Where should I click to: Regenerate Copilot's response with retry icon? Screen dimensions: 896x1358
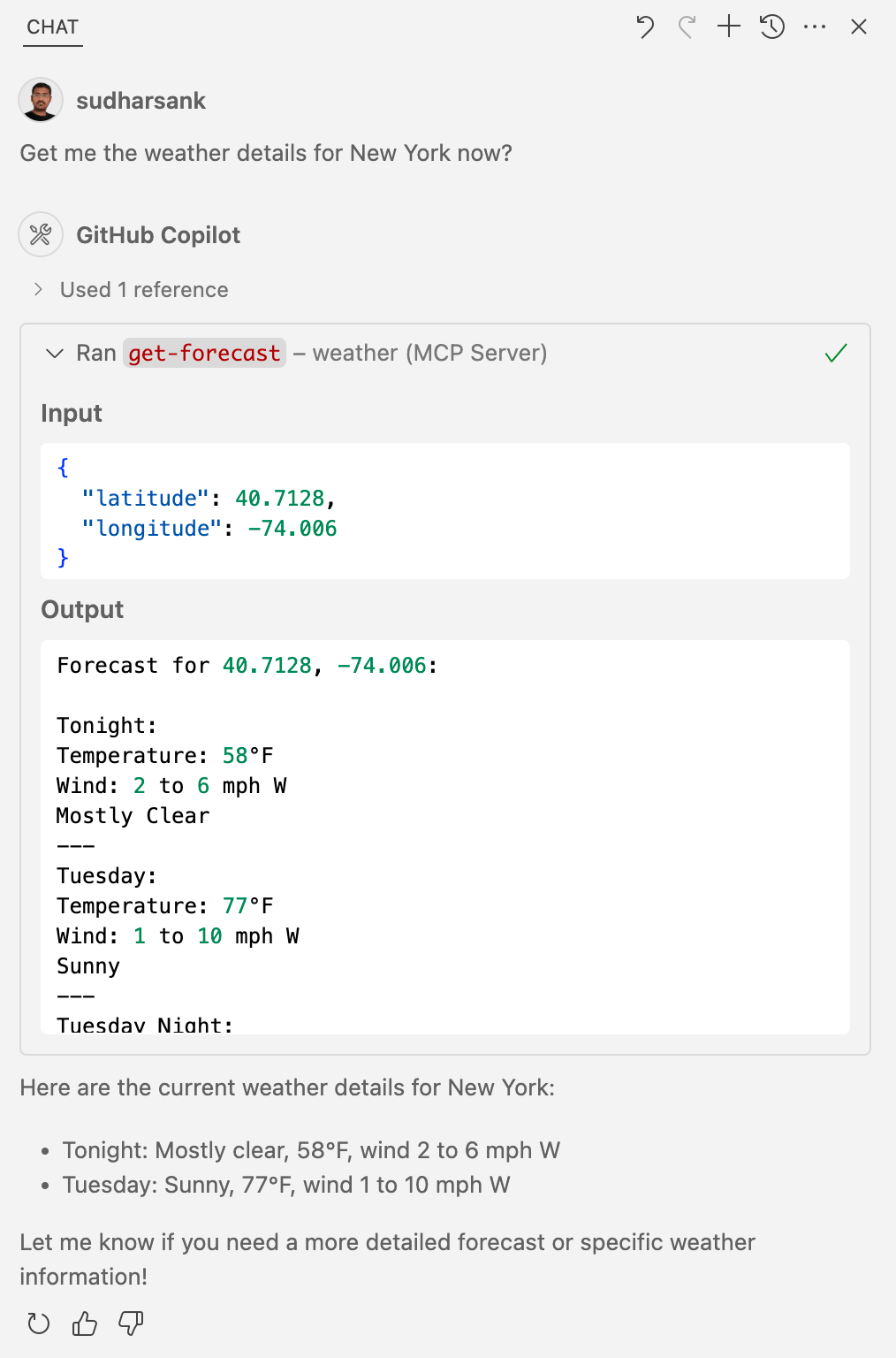click(38, 1324)
